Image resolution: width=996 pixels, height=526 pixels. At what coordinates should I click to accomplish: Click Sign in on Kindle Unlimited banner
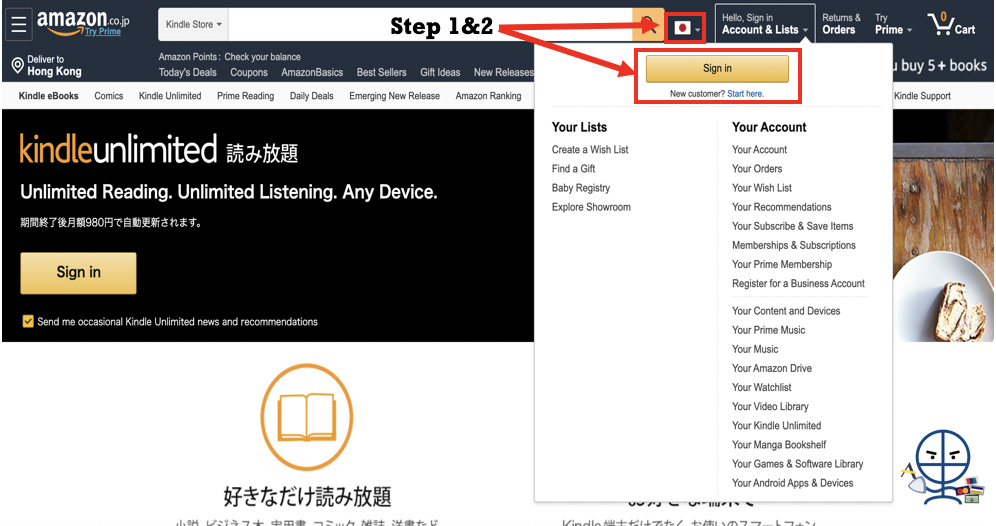78,273
